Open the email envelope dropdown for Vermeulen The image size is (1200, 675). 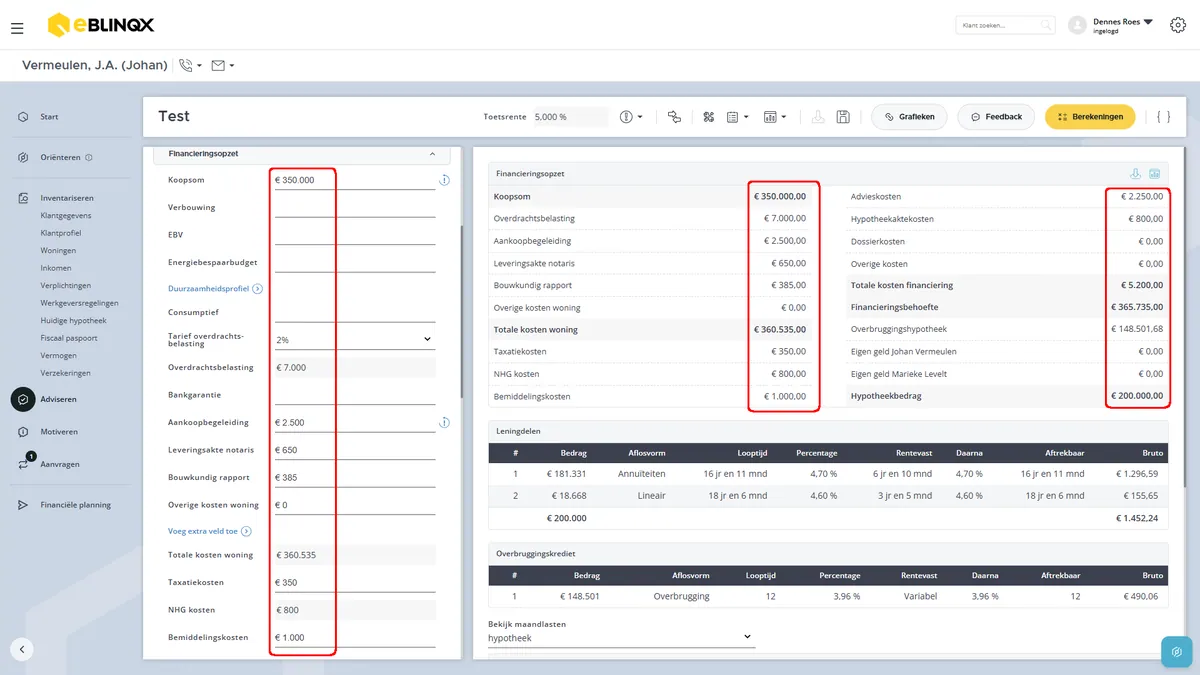(223, 66)
